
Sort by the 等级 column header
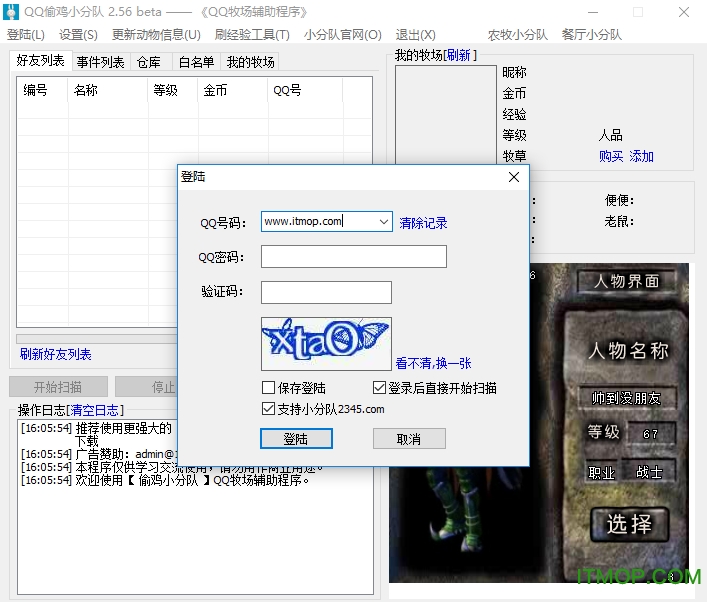[x=173, y=90]
